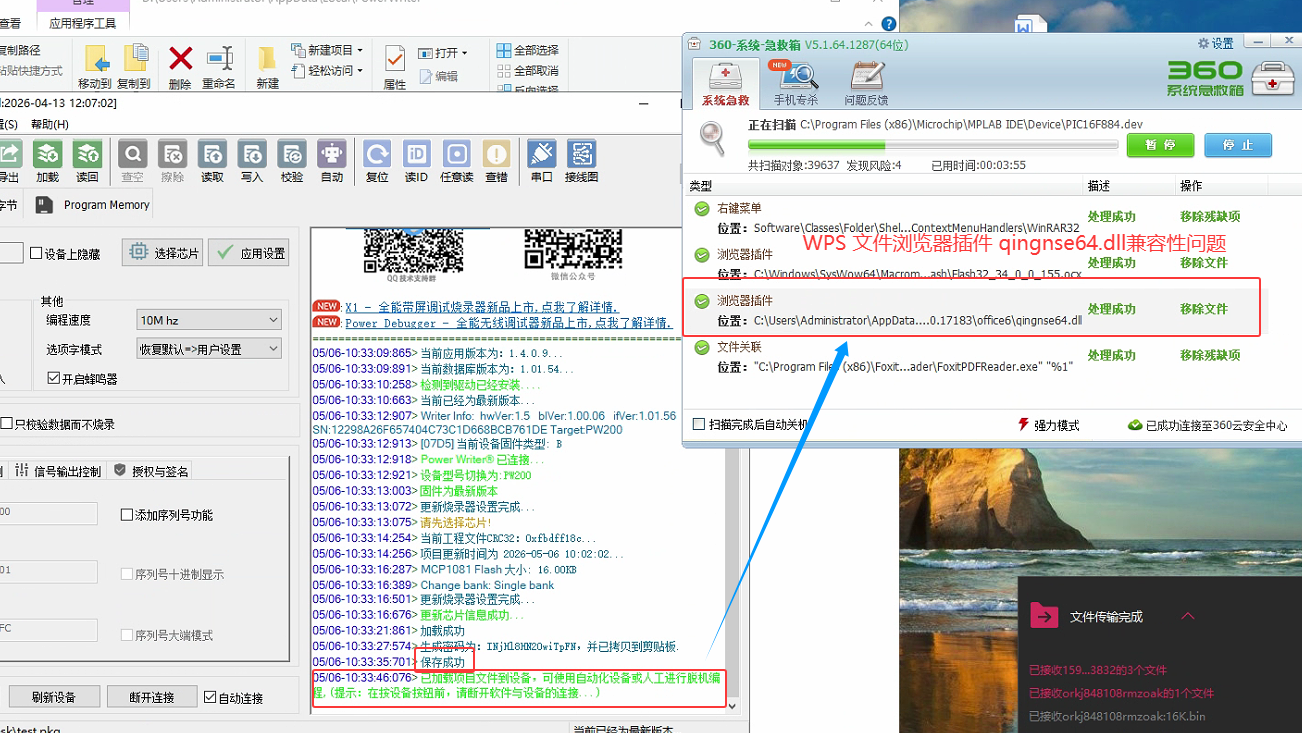
Task: Click the blue 停止 button in 360
Action: [x=1238, y=145]
